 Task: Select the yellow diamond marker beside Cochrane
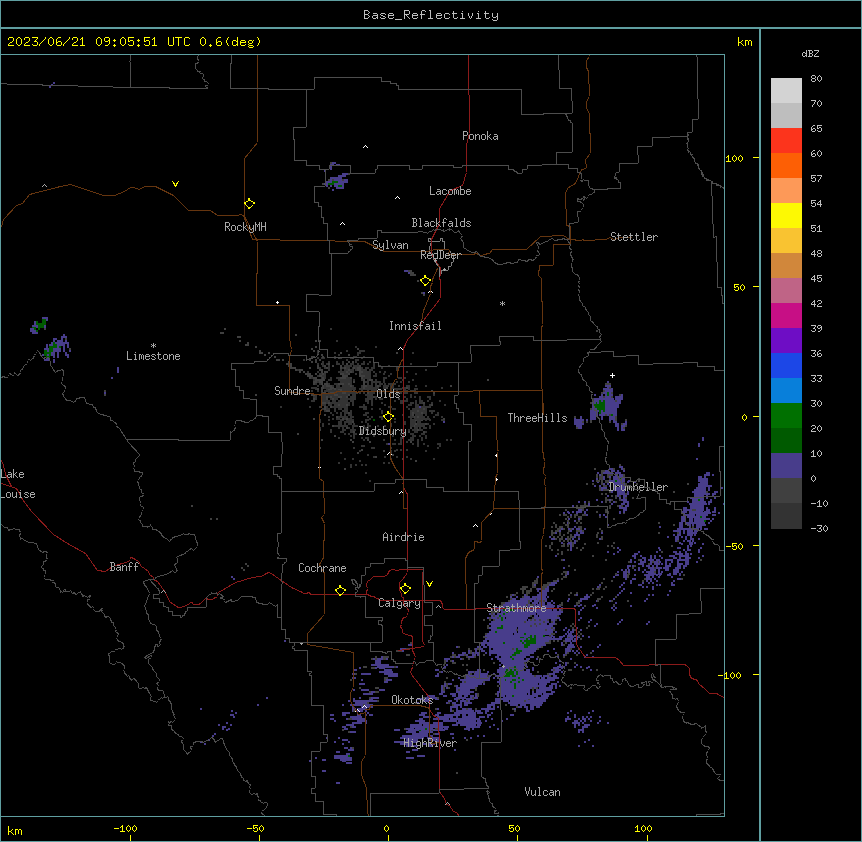(340, 590)
